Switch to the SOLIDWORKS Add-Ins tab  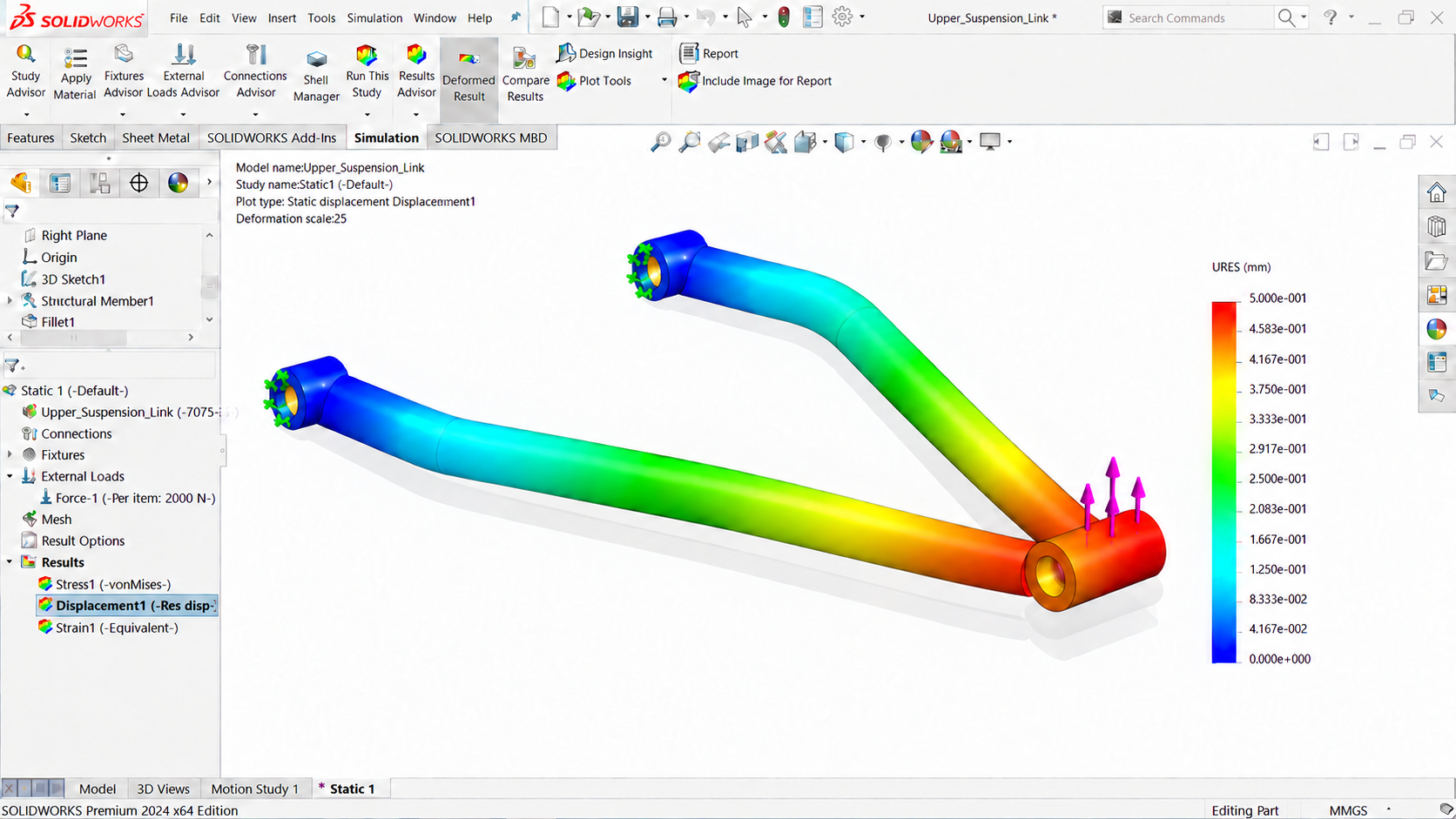coord(272,138)
